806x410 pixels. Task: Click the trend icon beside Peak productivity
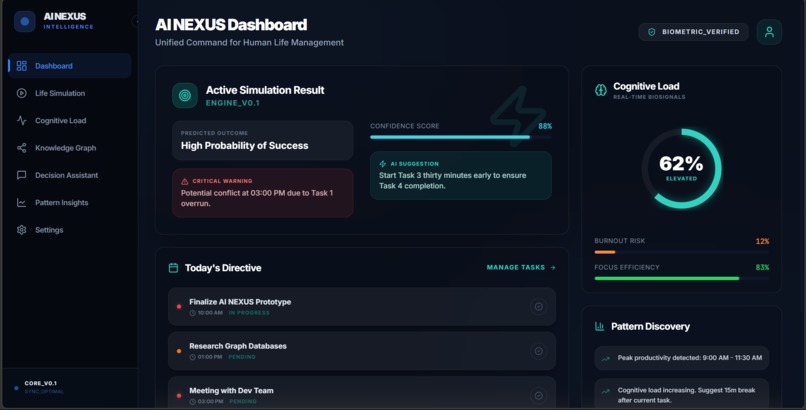pyautogui.click(x=606, y=359)
